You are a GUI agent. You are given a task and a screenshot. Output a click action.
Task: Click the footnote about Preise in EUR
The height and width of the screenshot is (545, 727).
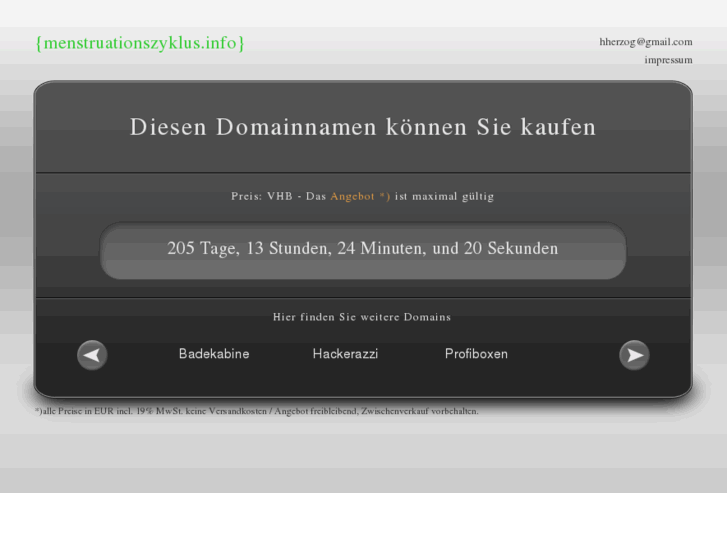tap(256, 411)
